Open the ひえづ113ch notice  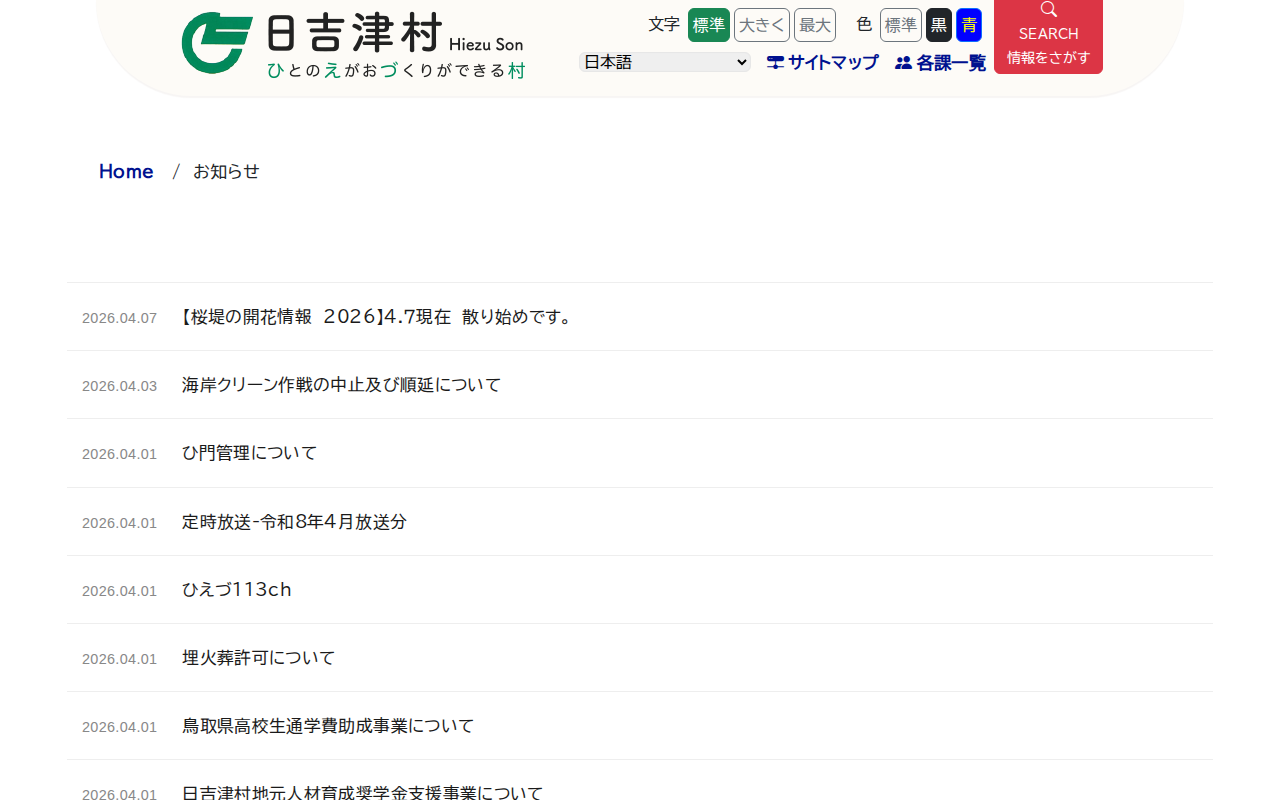point(237,590)
